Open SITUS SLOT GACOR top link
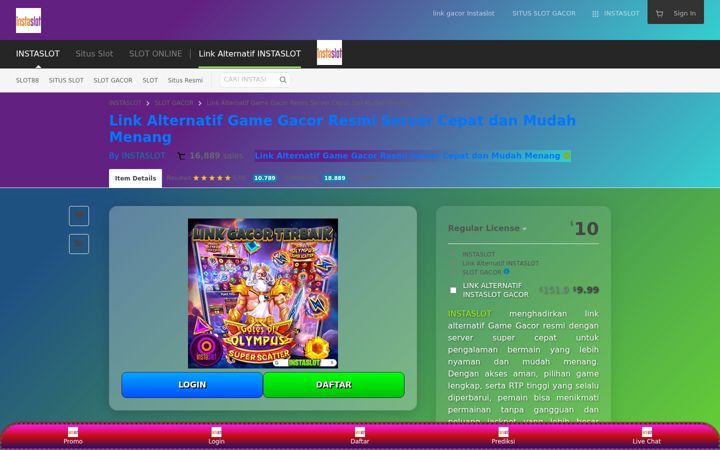The width and height of the screenshot is (720, 450). pyautogui.click(x=544, y=13)
